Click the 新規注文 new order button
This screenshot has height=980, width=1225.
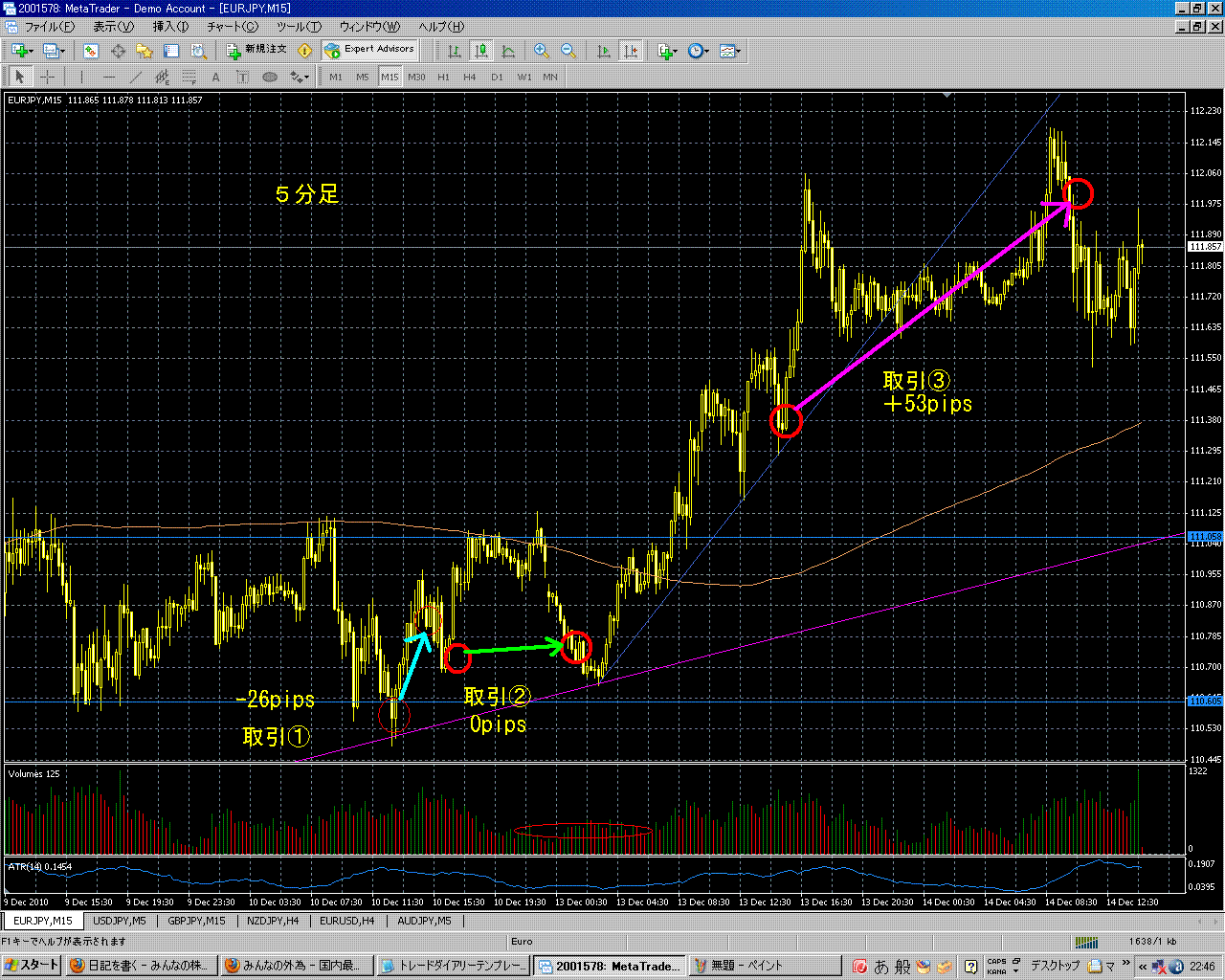coord(256,50)
